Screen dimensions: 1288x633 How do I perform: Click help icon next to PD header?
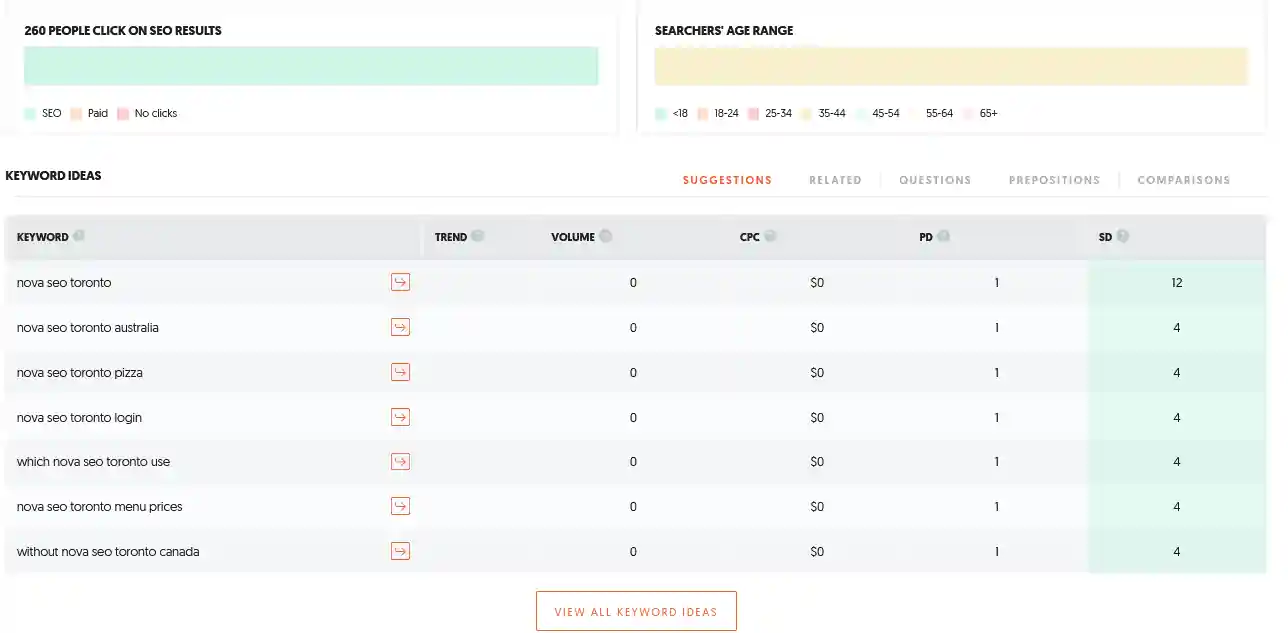pos(943,236)
